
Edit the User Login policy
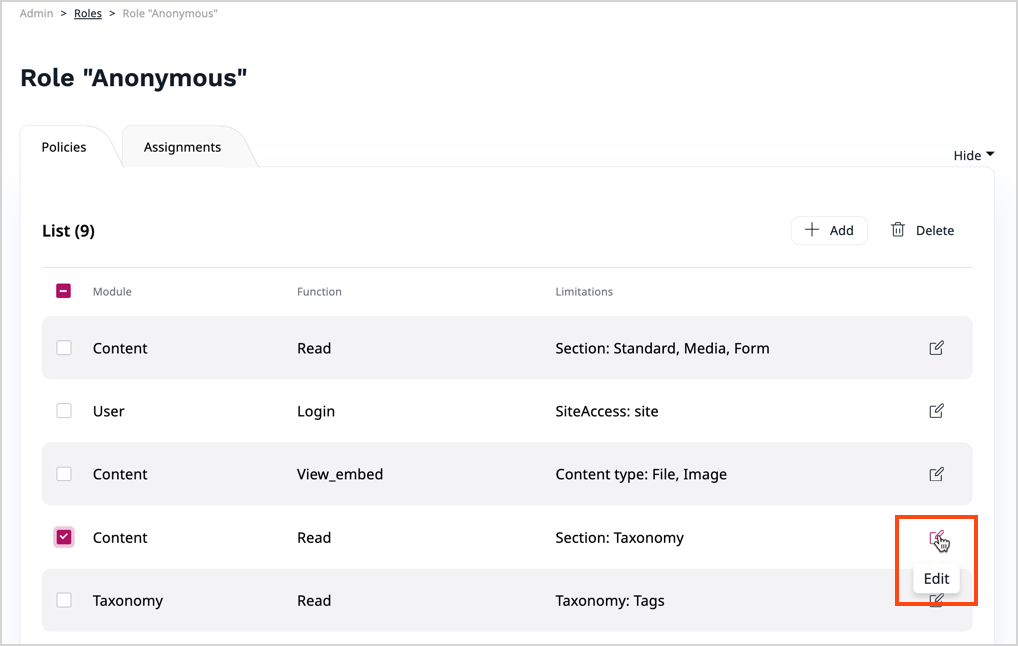click(x=936, y=411)
